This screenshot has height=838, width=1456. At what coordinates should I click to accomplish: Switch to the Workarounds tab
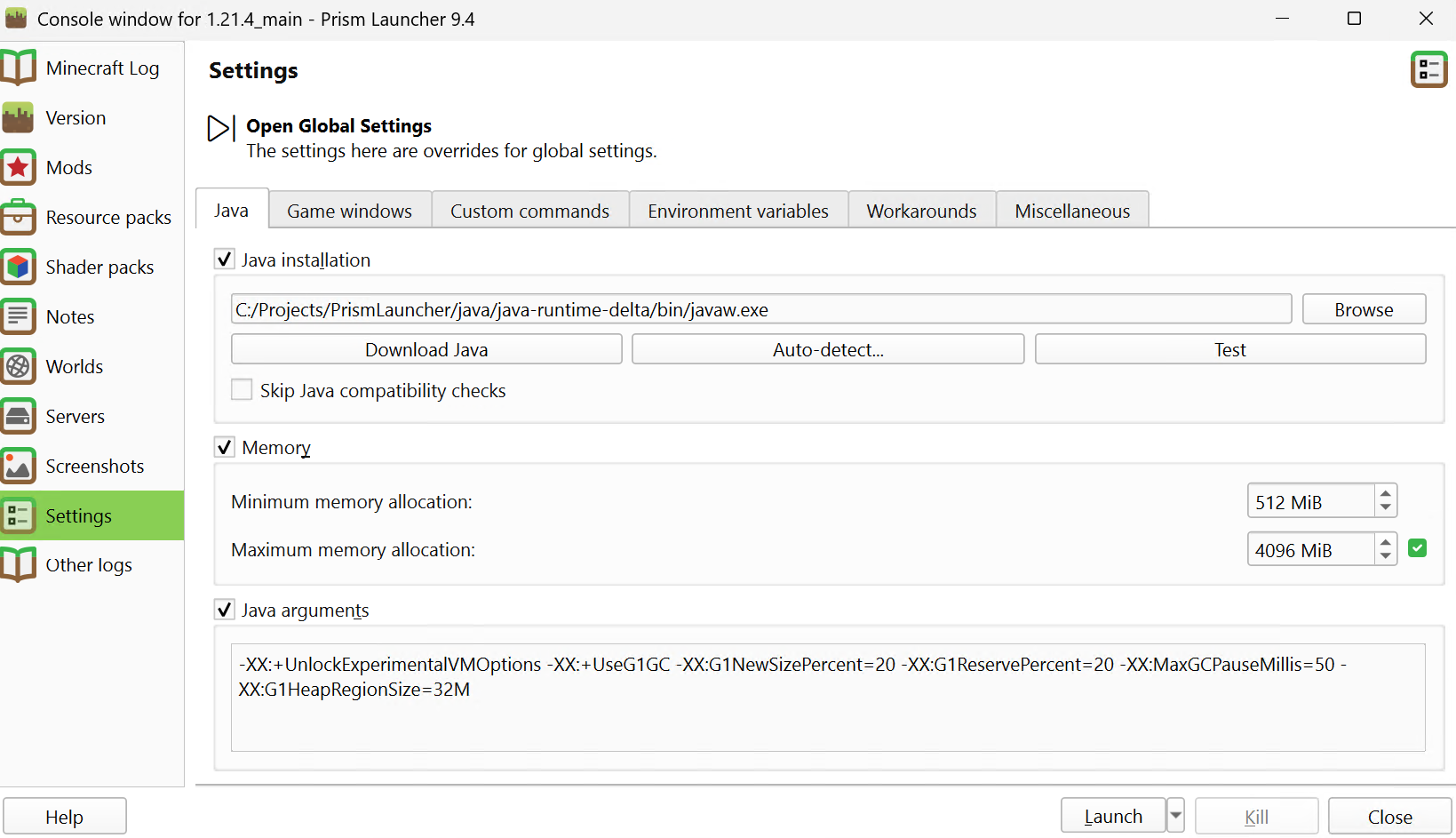click(x=921, y=211)
